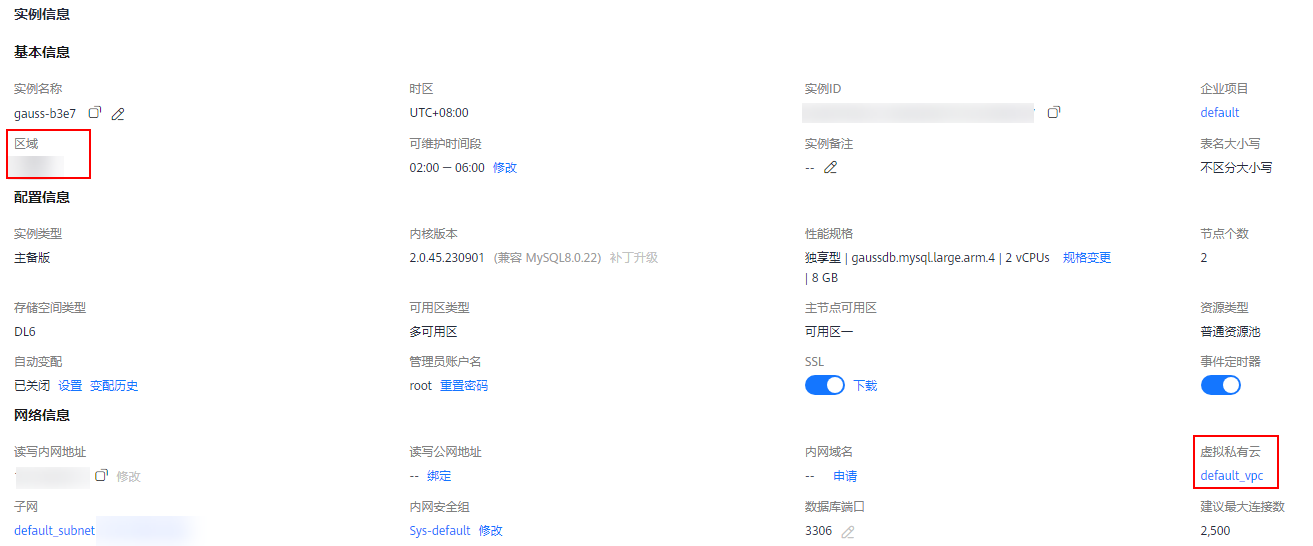Image resolution: width=1313 pixels, height=546 pixels.
Task: Select the 普通资源池 resource type value
Action: point(1231,332)
